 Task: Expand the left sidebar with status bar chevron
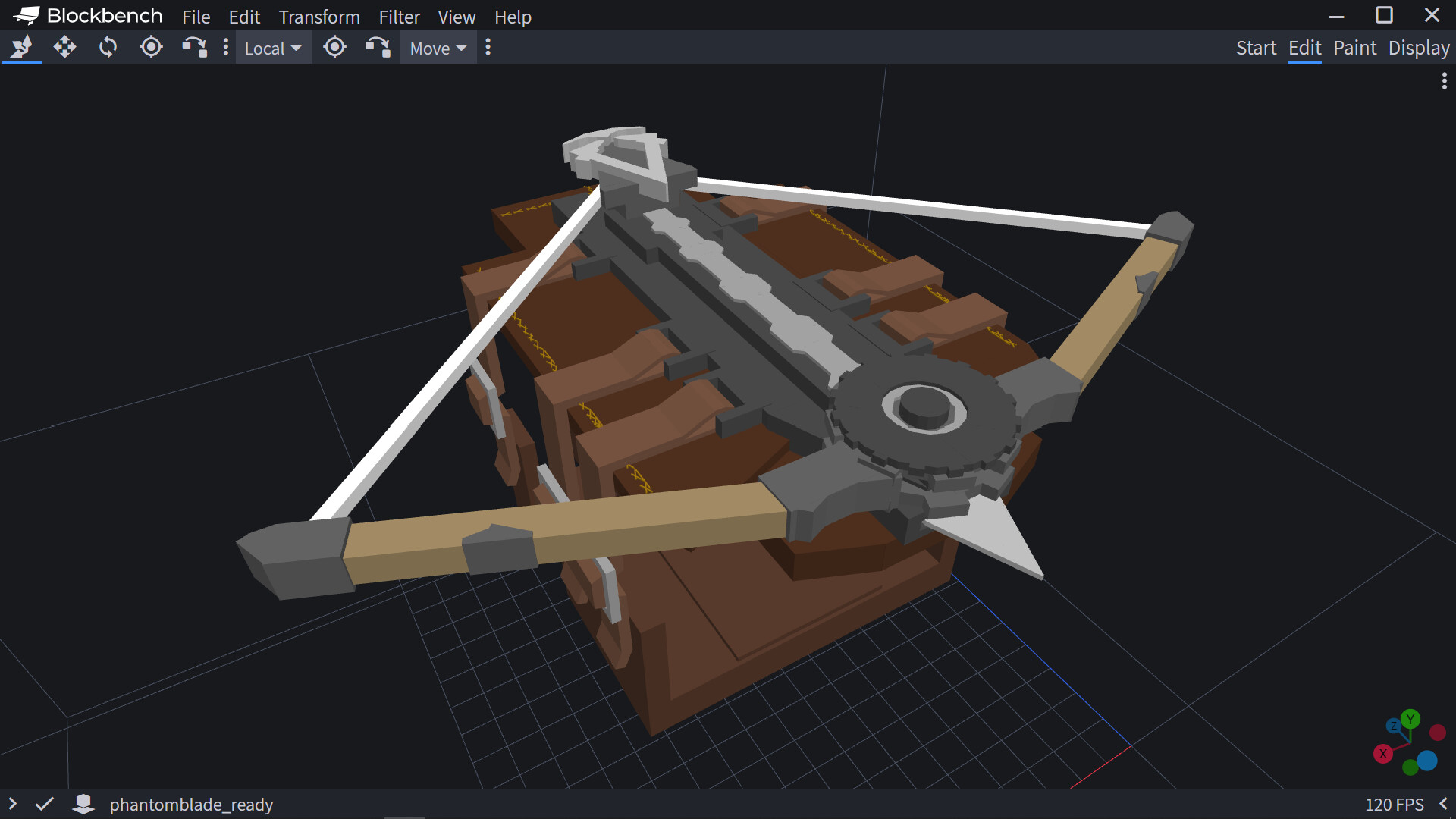(x=12, y=804)
